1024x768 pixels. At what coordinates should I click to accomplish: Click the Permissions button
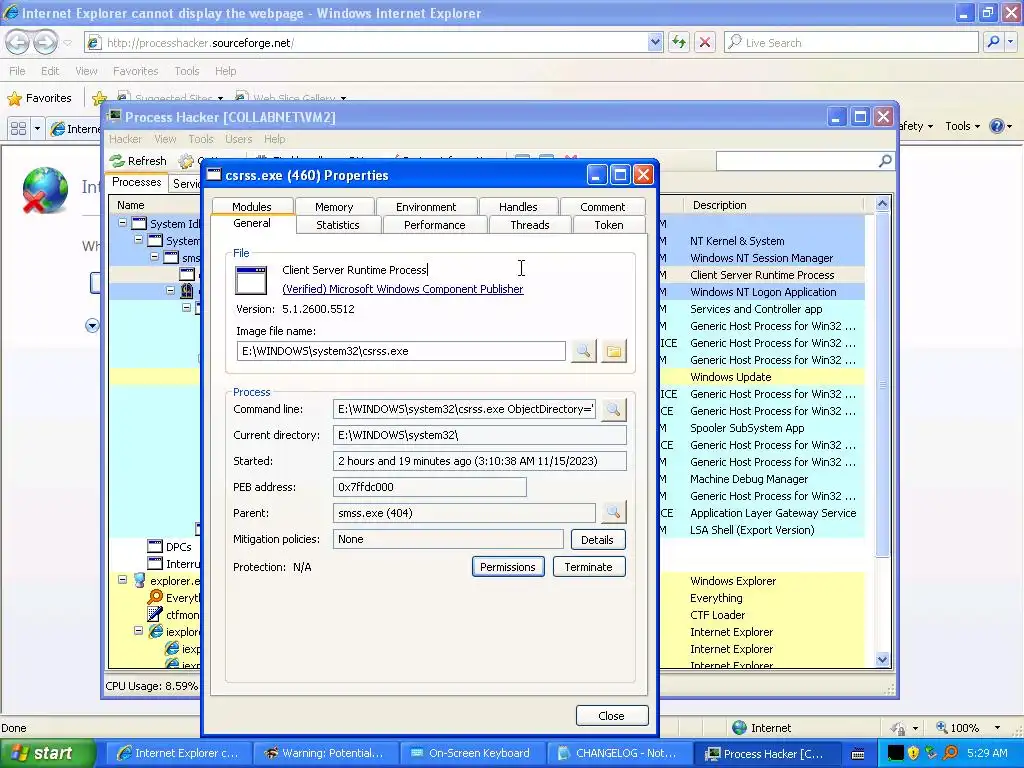507,567
